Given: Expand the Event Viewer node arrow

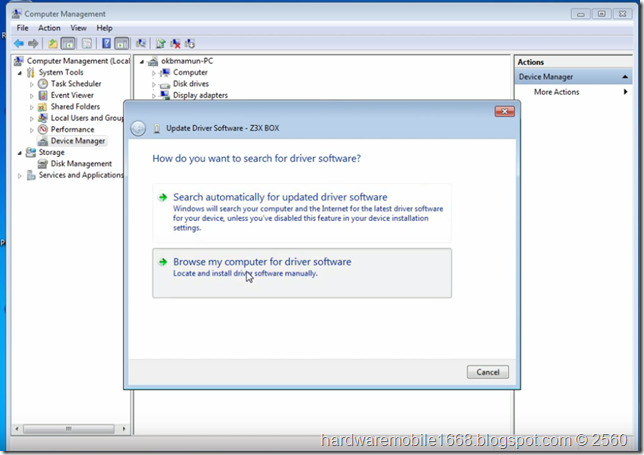Looking at the screenshot, I should point(32,96).
